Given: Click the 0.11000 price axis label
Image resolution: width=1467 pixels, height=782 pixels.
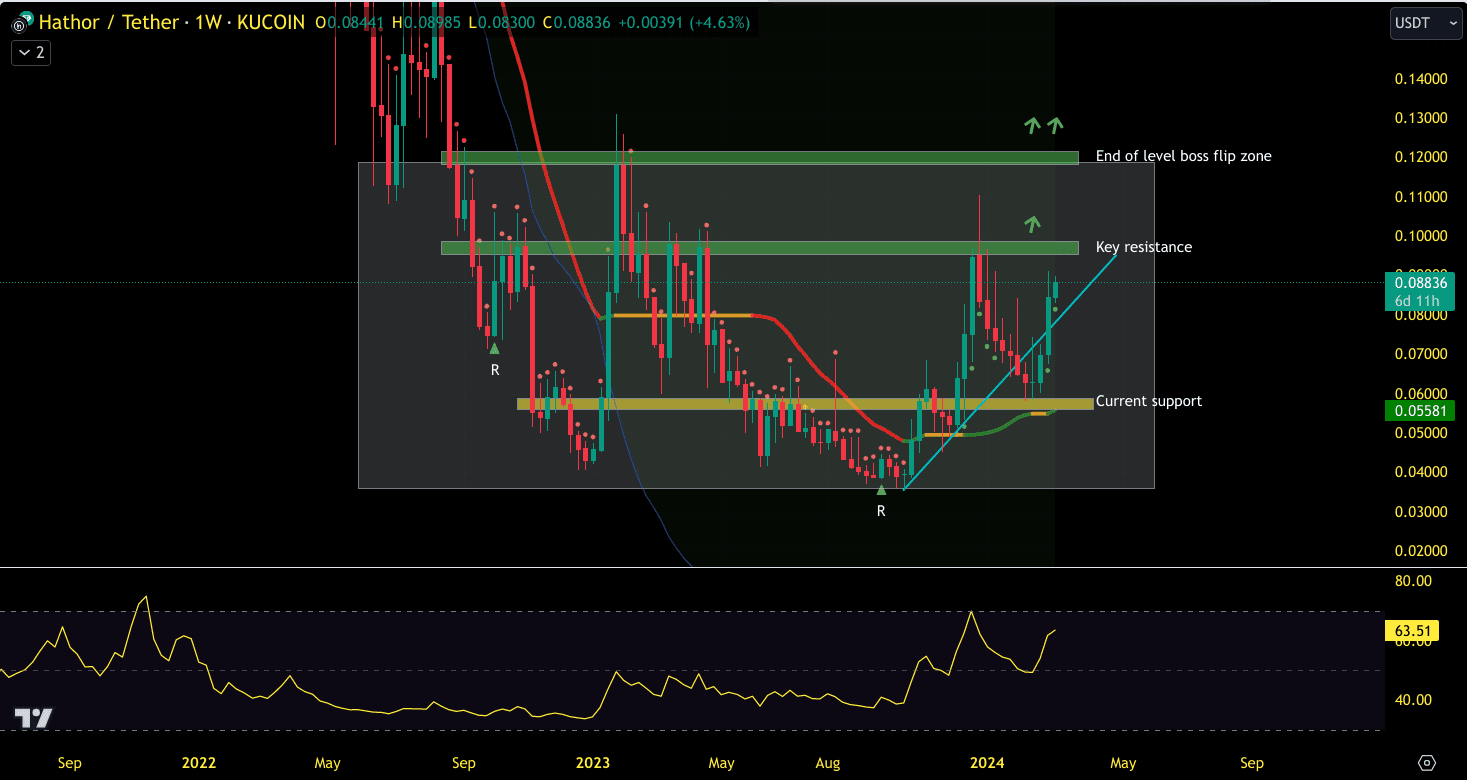Looking at the screenshot, I should 1421,197.
